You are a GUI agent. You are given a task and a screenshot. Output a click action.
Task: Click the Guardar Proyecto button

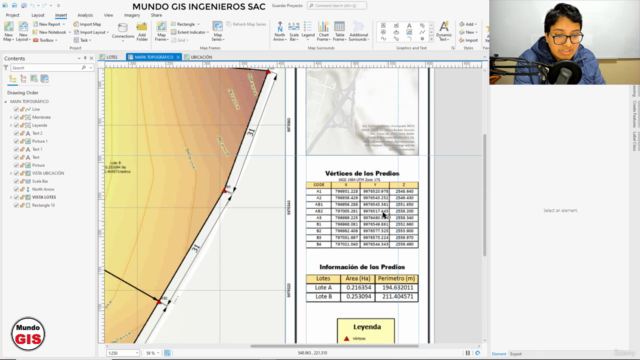point(288,6)
